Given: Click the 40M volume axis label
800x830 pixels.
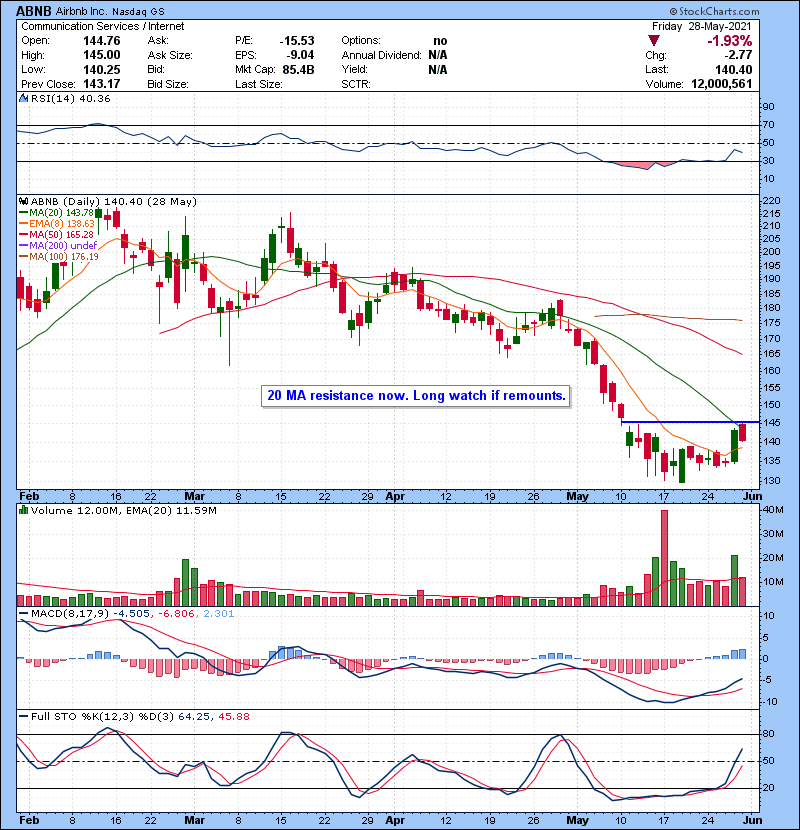Looking at the screenshot, I should 772,510.
